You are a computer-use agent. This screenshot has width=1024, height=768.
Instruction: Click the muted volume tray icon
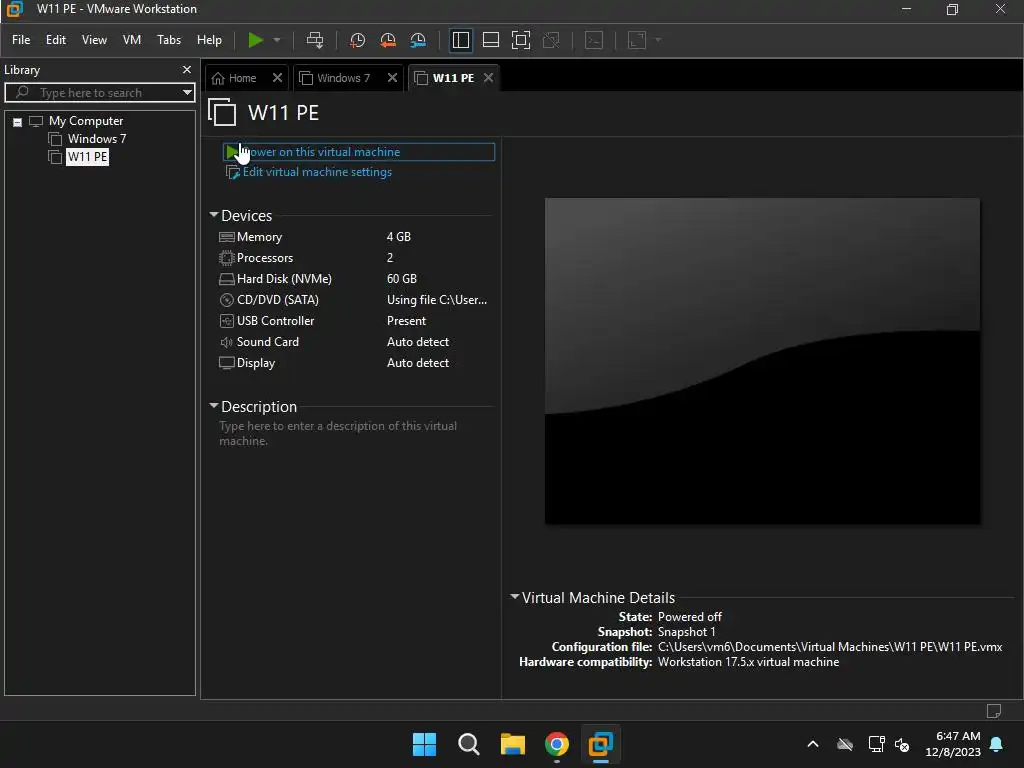[x=902, y=744]
